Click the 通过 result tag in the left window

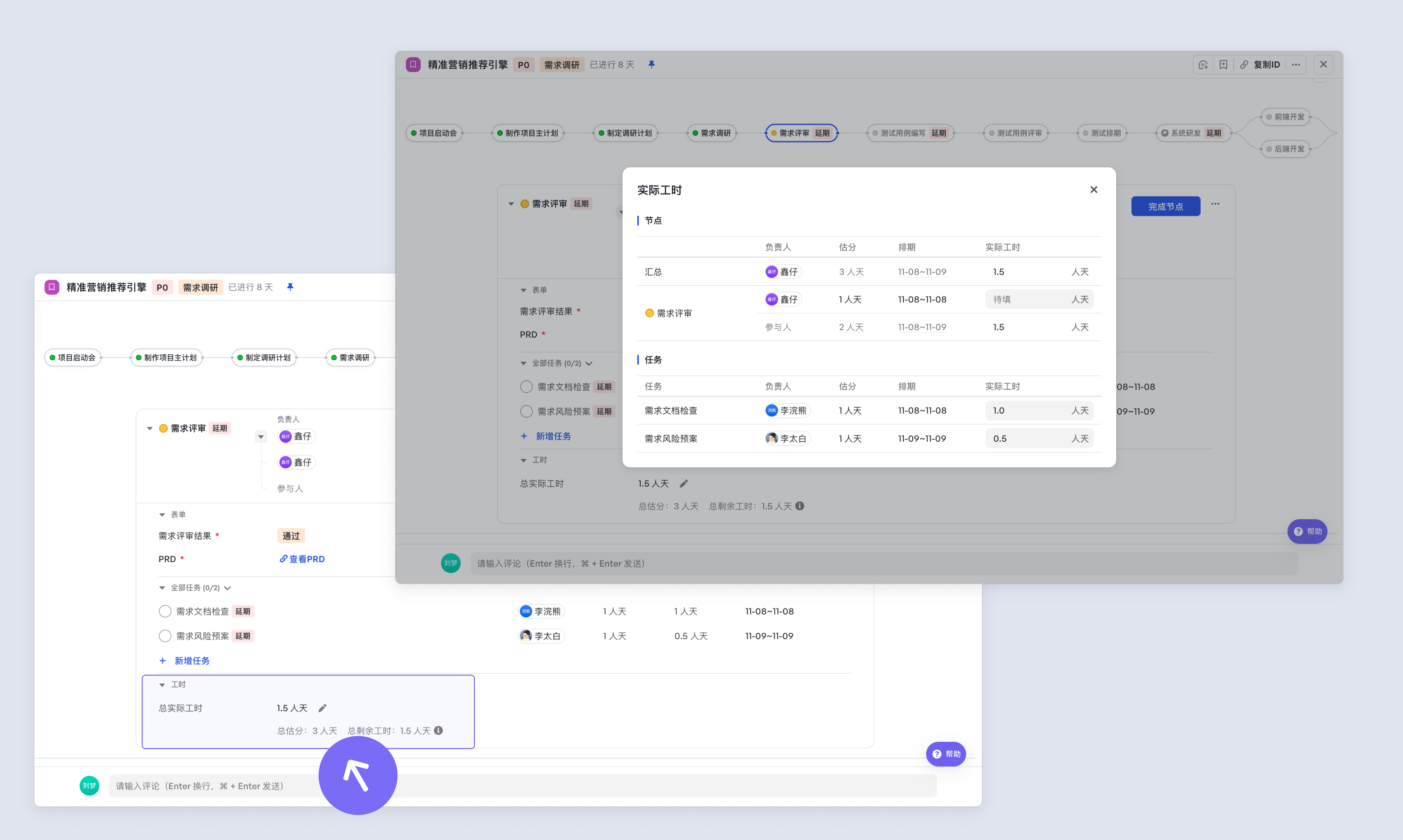[291, 535]
